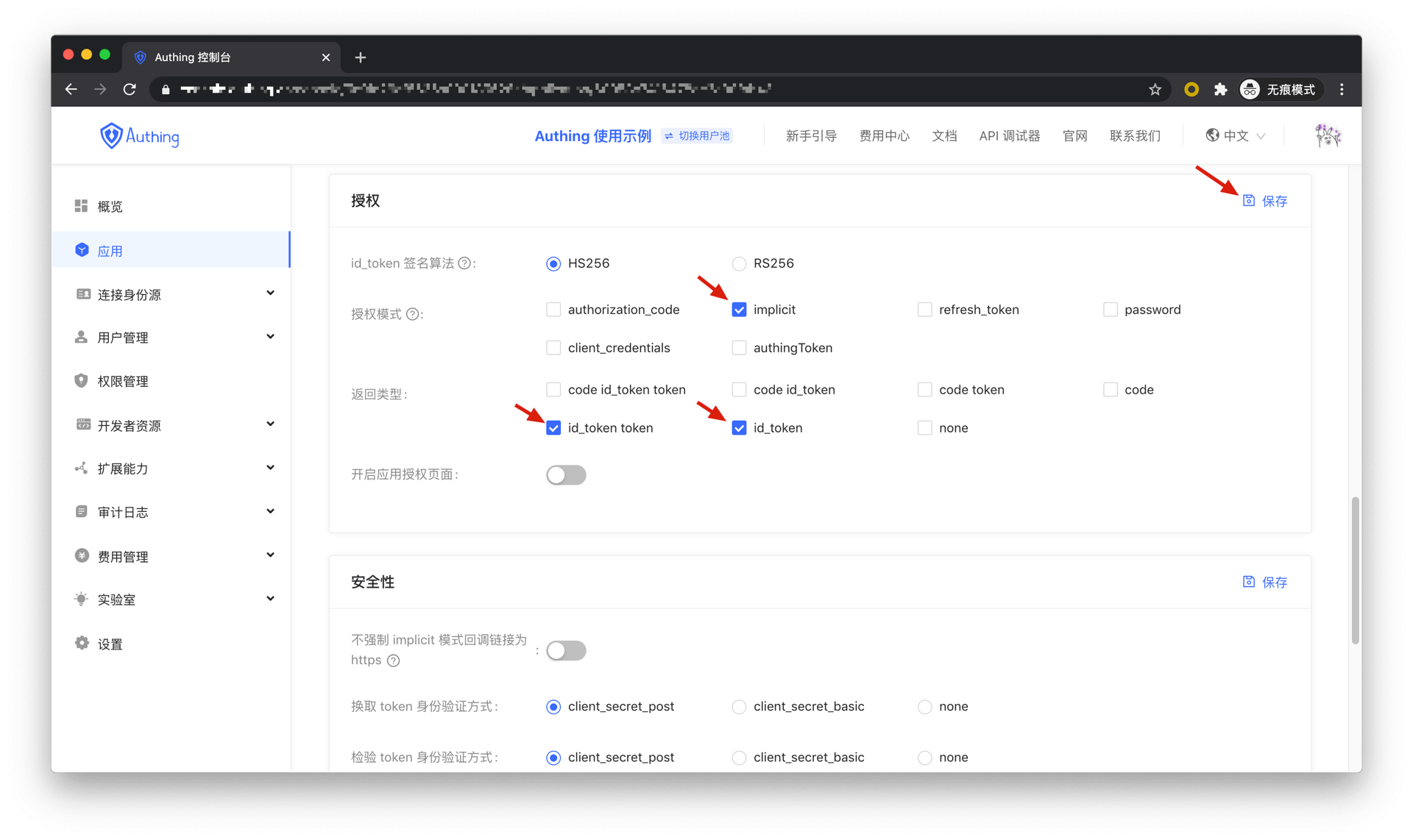The image size is (1413, 840).
Task: Check the authorization_code checkbox
Action: 553,310
